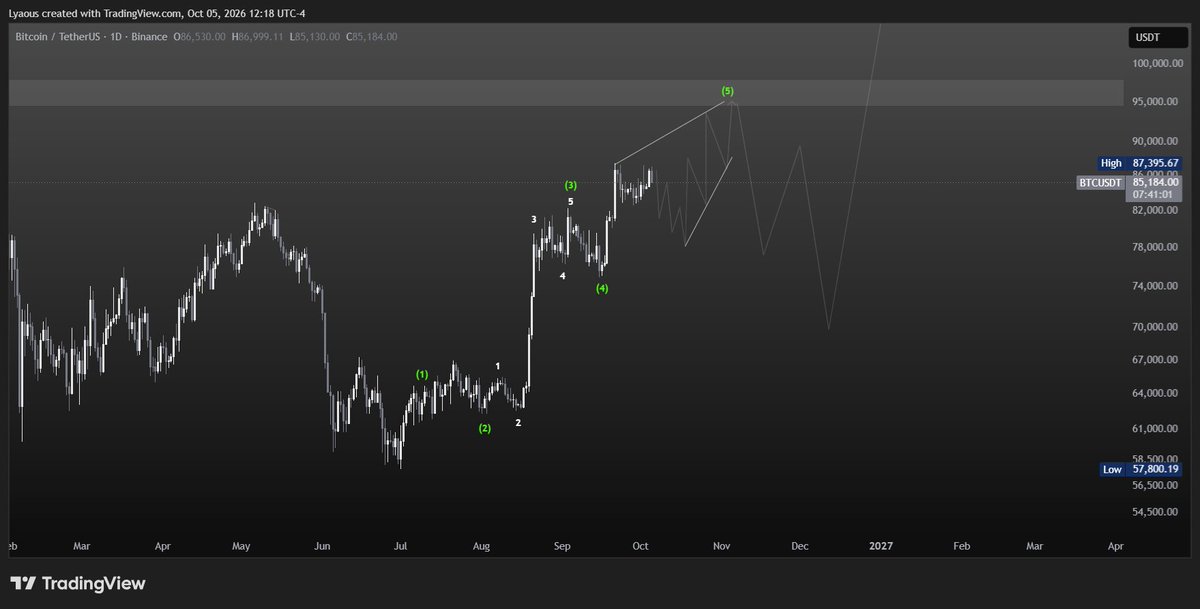Click the green (1) wave label
This screenshot has height=609, width=1200.
pyautogui.click(x=422, y=374)
